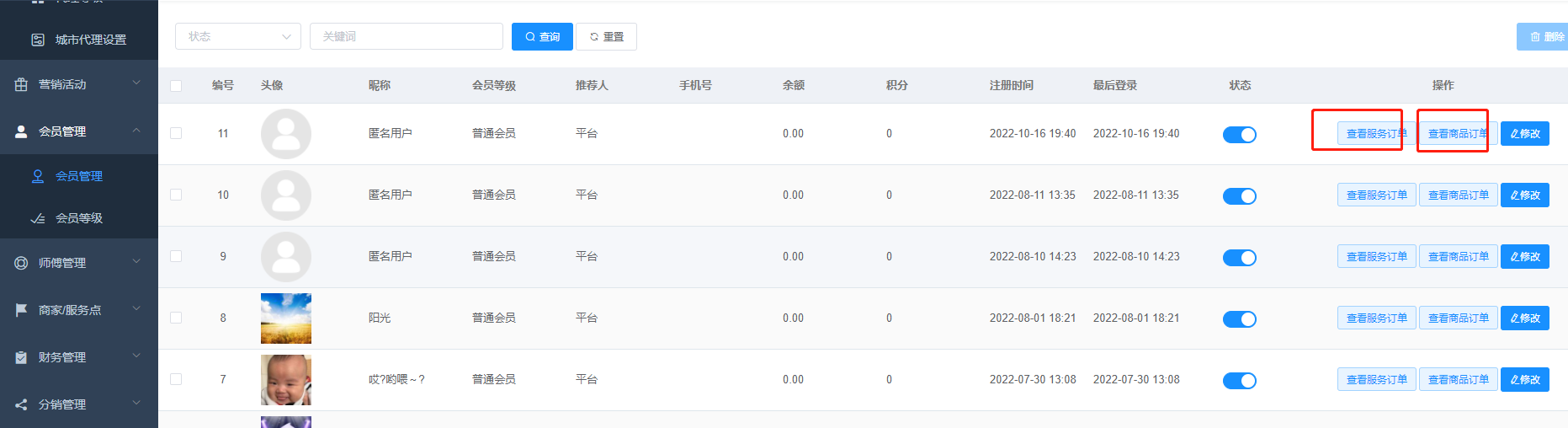Screen dimensions: 1568x428
Task: Expand the 财务管理 menu chevron
Action: pyautogui.click(x=136, y=356)
